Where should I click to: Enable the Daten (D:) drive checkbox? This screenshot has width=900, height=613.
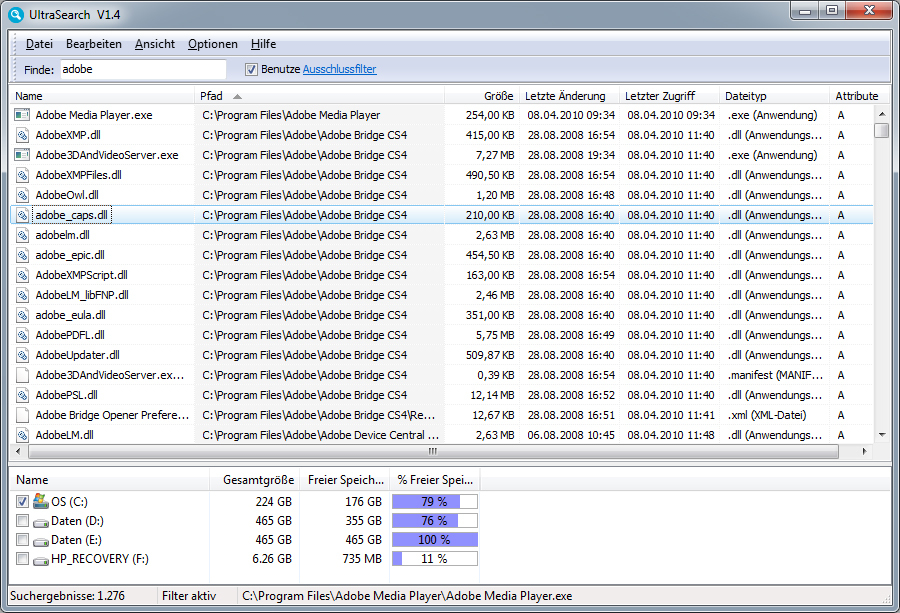(x=22, y=521)
